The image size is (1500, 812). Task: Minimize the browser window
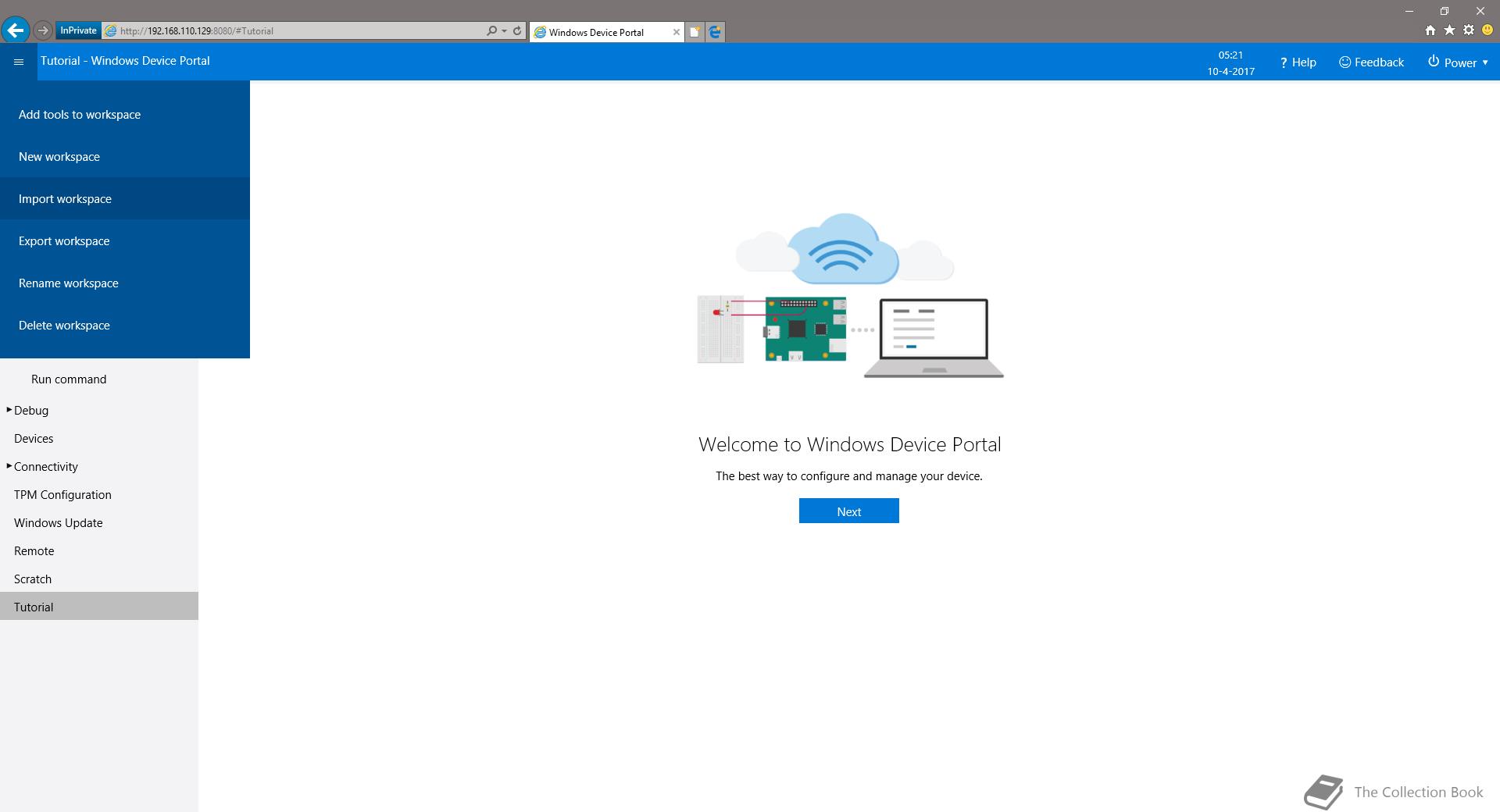pos(1409,11)
